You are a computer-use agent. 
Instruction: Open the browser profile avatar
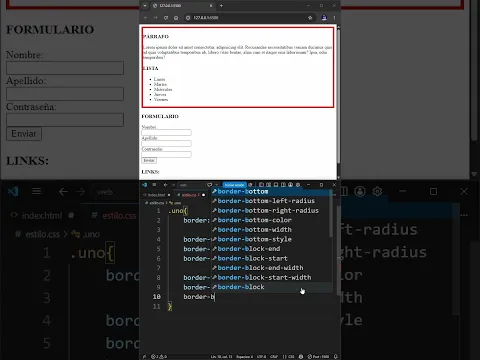click(x=324, y=18)
